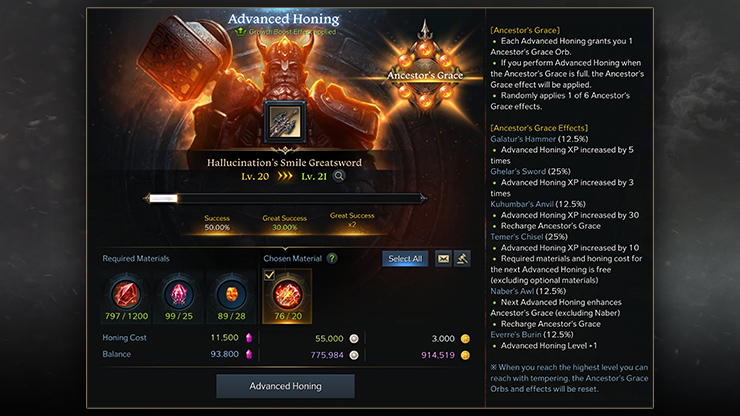Toggle the 76/20 optional material slot

[x=287, y=296]
